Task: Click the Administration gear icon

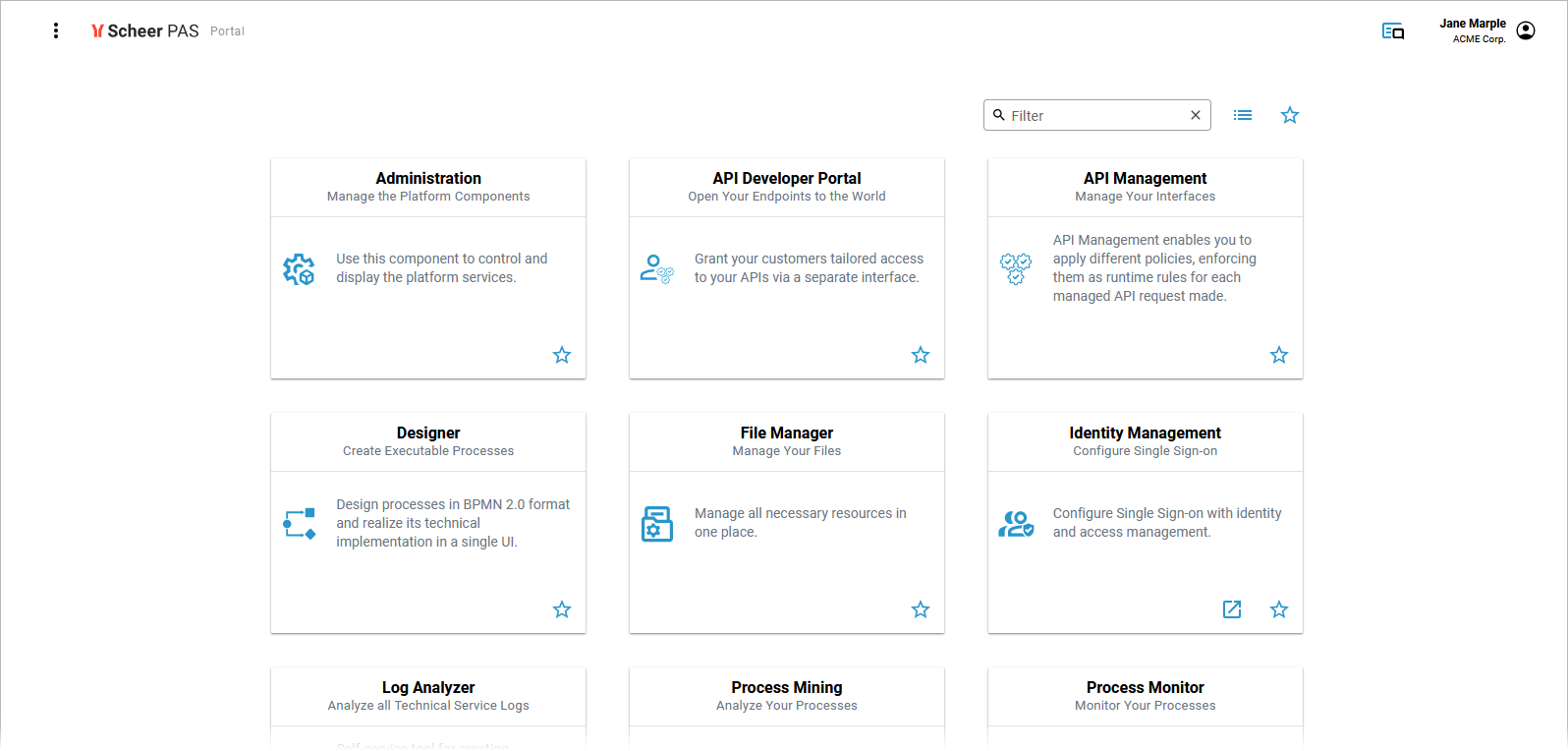Action: 299,268
